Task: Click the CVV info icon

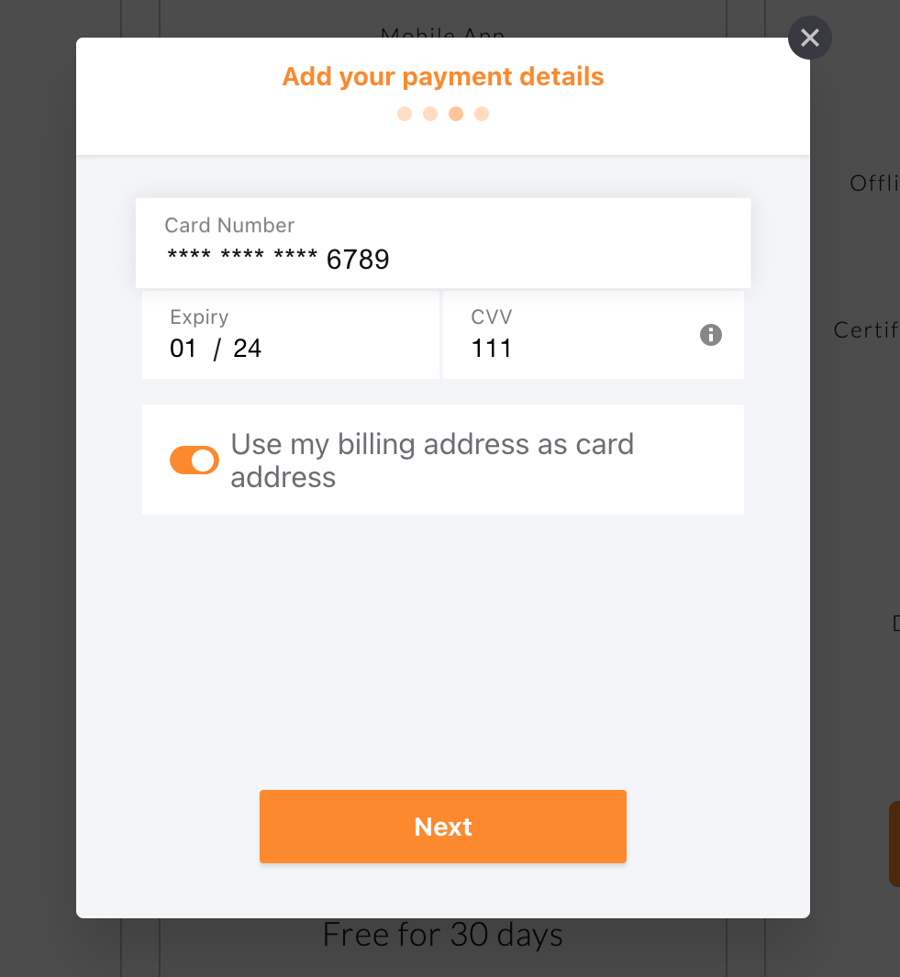Action: pyautogui.click(x=711, y=335)
